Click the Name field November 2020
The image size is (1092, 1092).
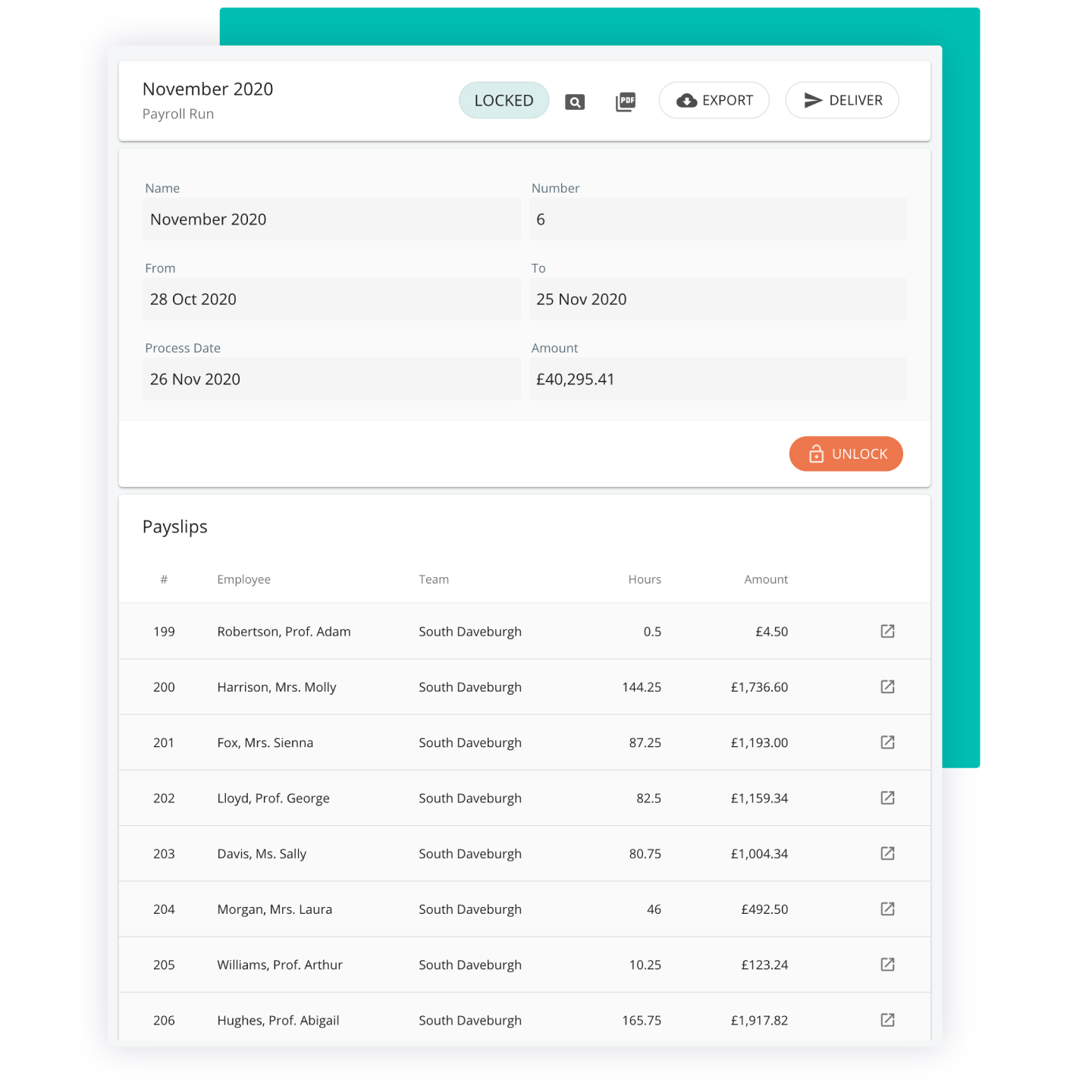tap(331, 219)
